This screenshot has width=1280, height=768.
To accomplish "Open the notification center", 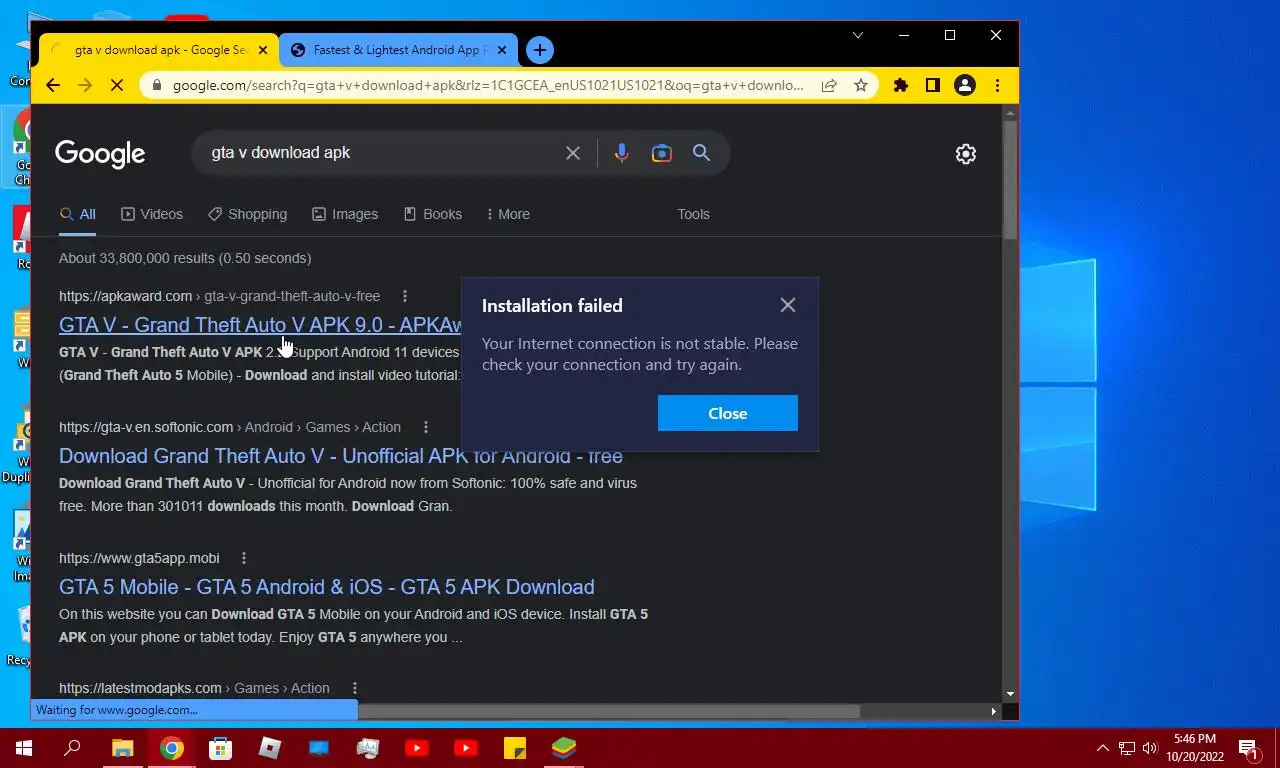I will [x=1249, y=748].
